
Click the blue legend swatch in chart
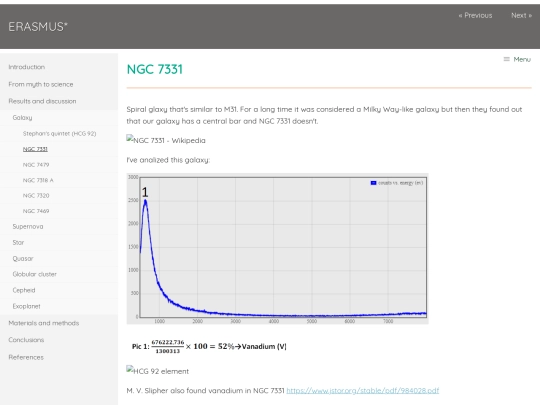[x=373, y=183]
